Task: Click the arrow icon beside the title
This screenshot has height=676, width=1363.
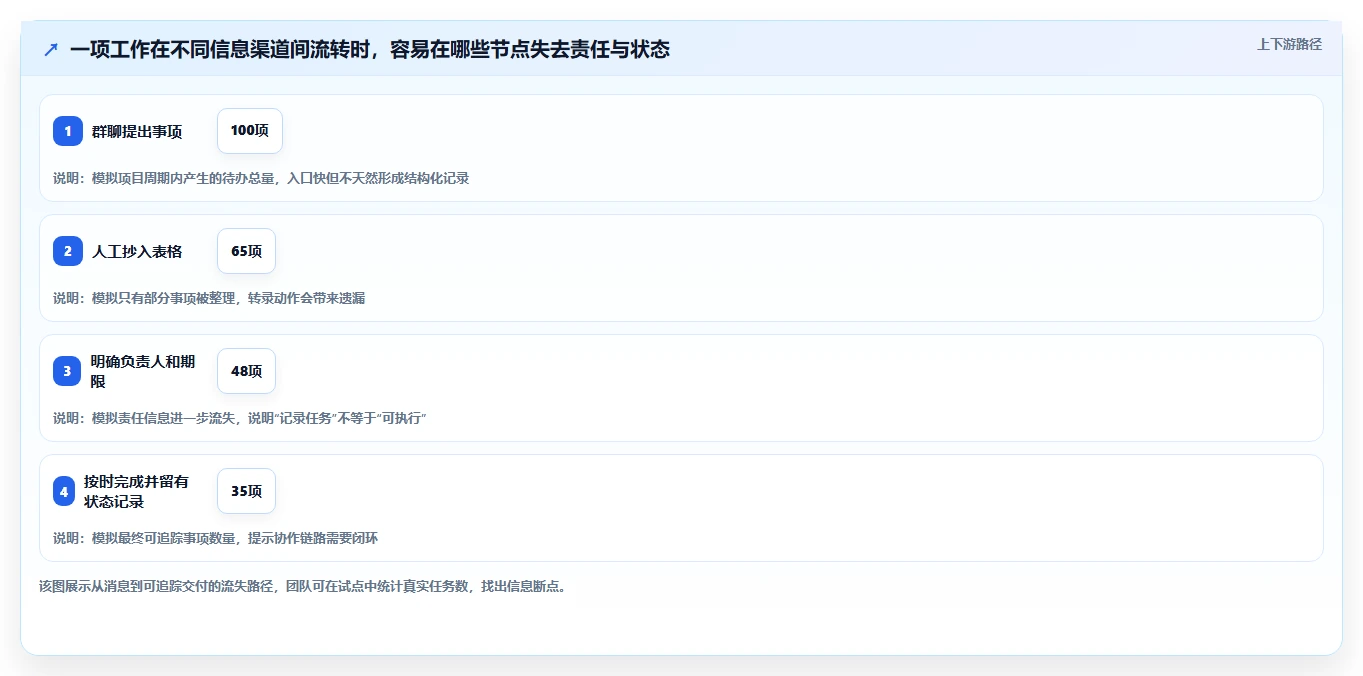Action: (51, 49)
